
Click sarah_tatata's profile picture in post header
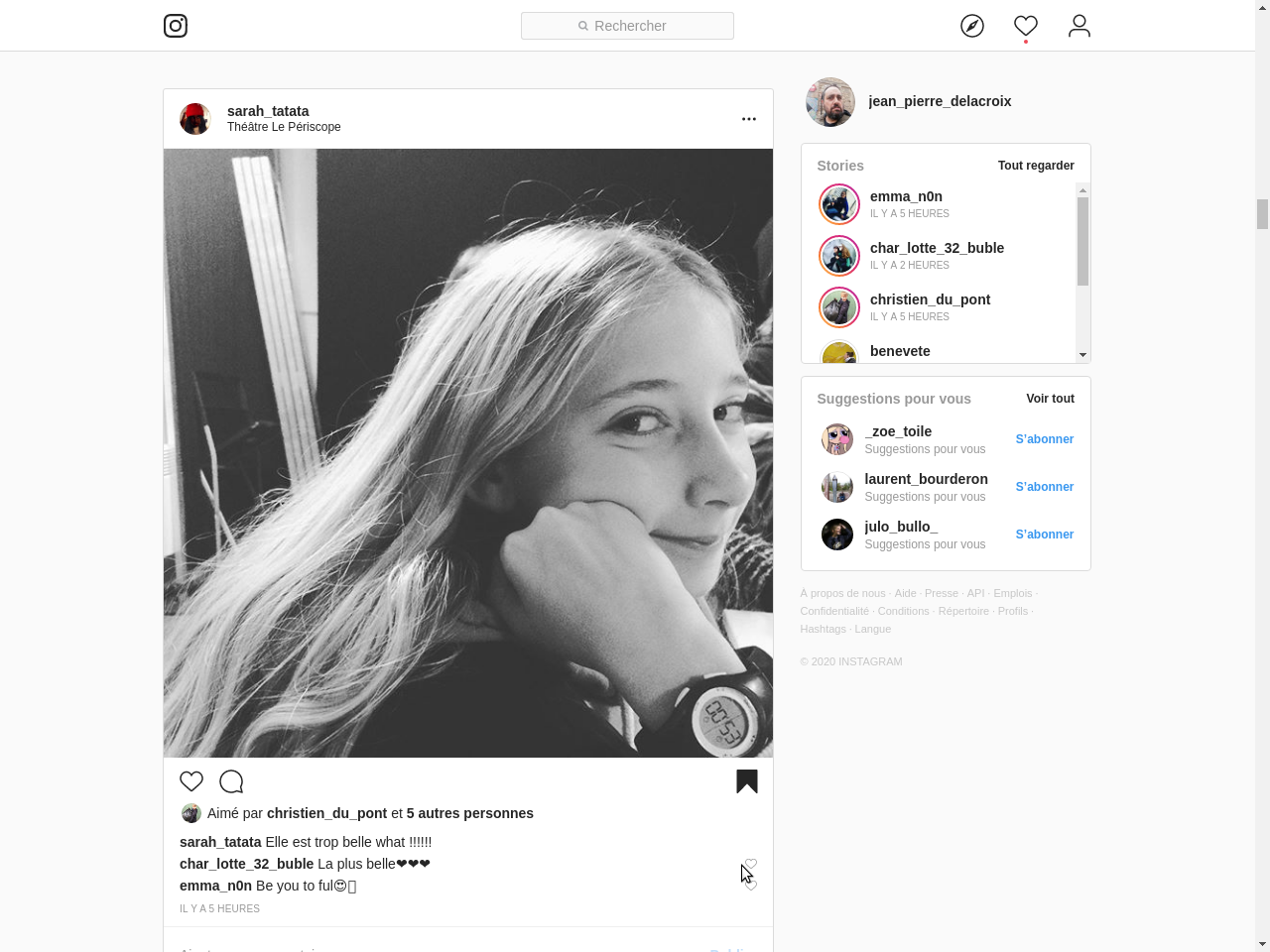(195, 119)
